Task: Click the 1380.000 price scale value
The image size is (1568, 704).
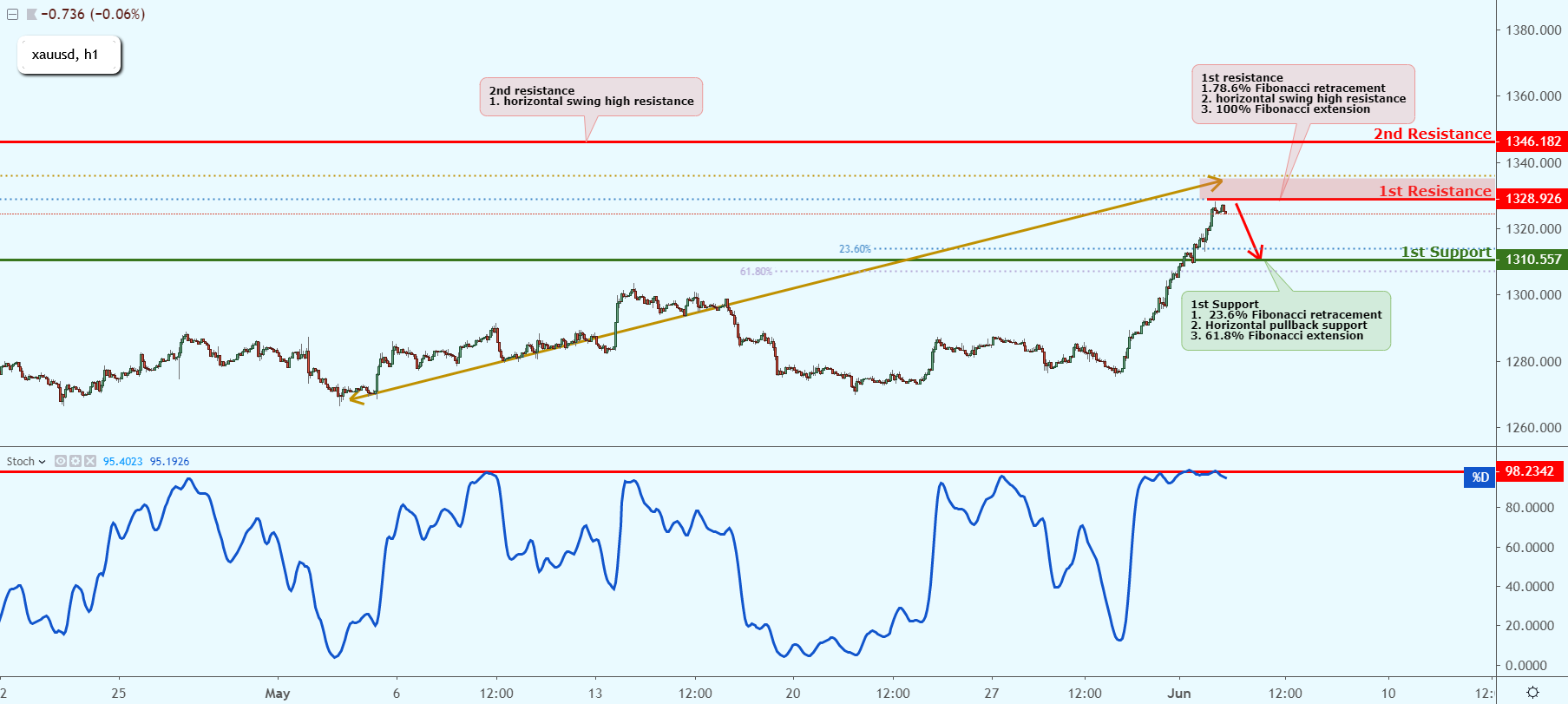Action: tap(1533, 30)
